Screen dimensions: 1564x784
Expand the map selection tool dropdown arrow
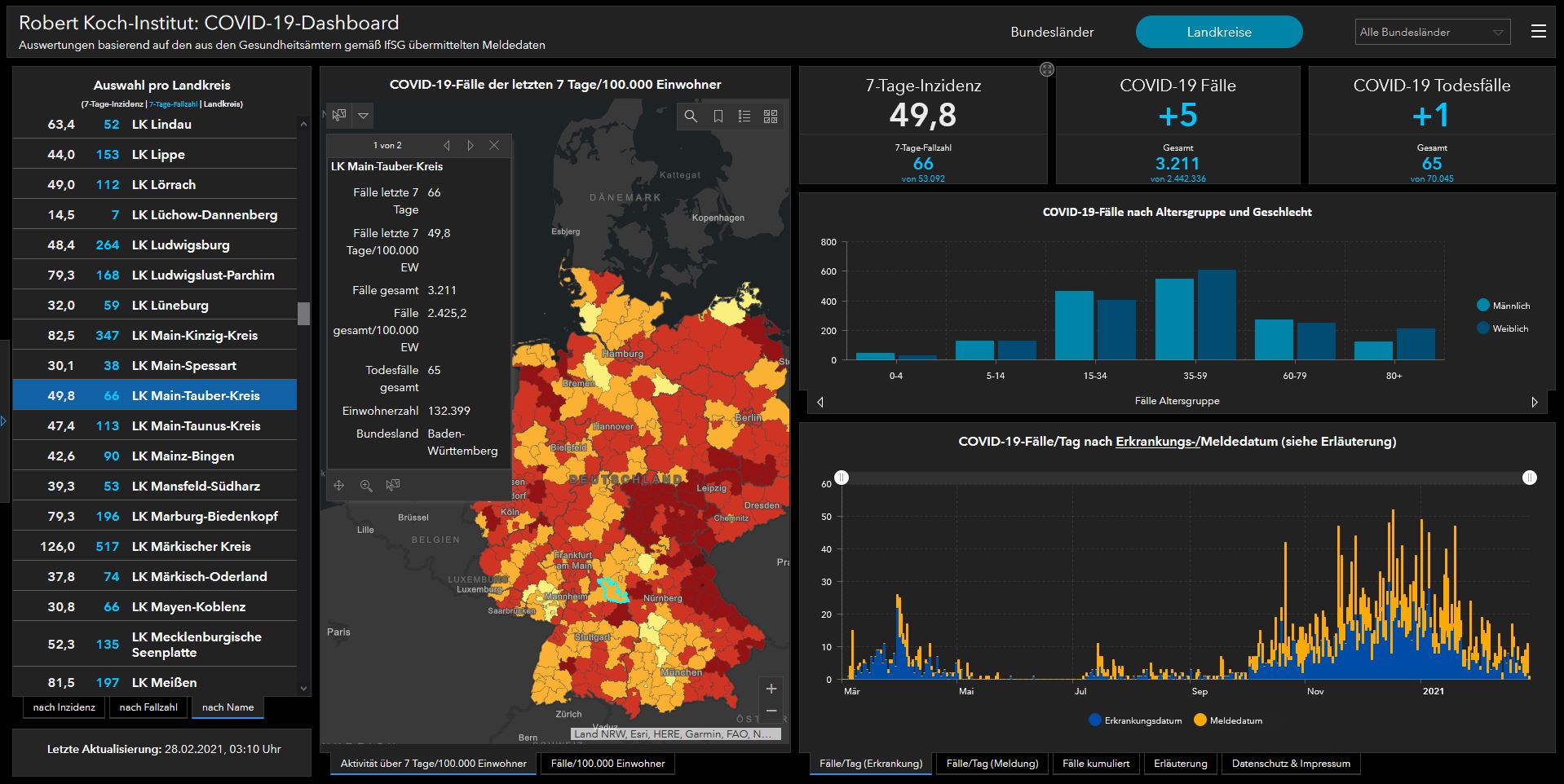[364, 116]
